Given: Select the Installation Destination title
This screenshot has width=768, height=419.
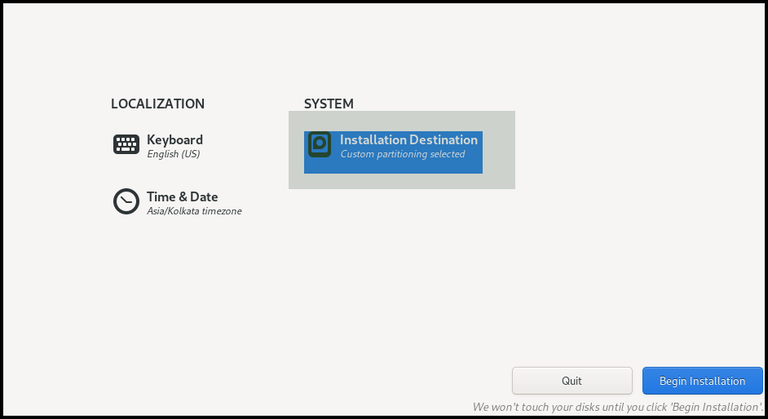Looking at the screenshot, I should click(408, 140).
